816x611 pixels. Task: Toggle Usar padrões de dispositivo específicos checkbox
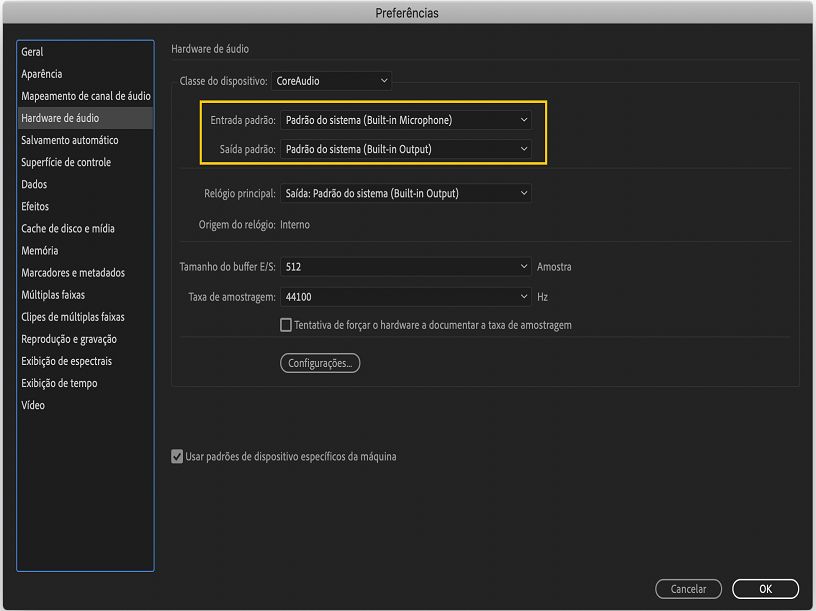pyautogui.click(x=177, y=457)
